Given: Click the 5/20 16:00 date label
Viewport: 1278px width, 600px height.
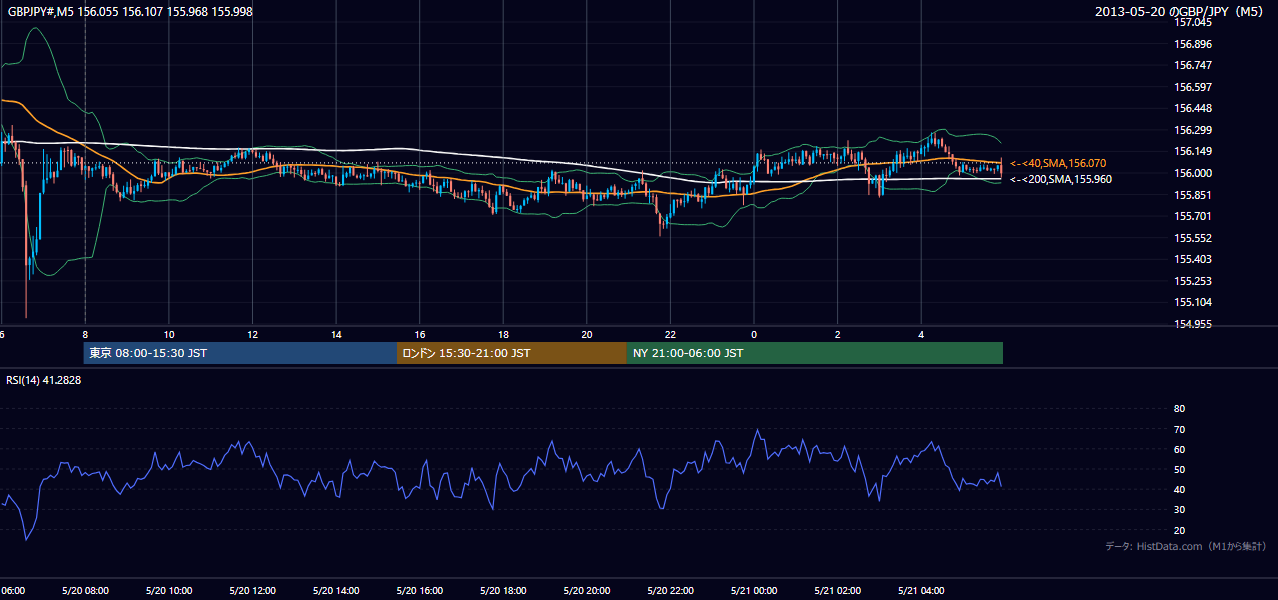Looking at the screenshot, I should tap(420, 590).
